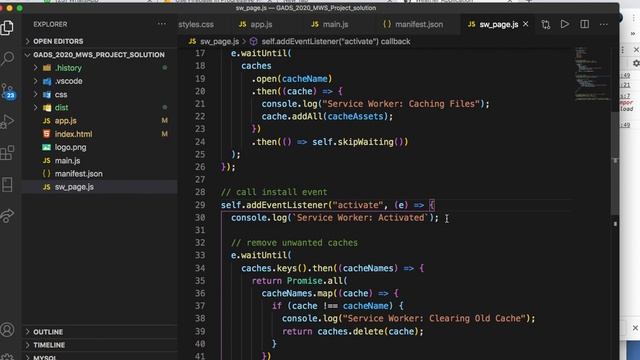640x360 pixels.
Task: Open Source Control view with 23 badge
Action: coord(8,91)
